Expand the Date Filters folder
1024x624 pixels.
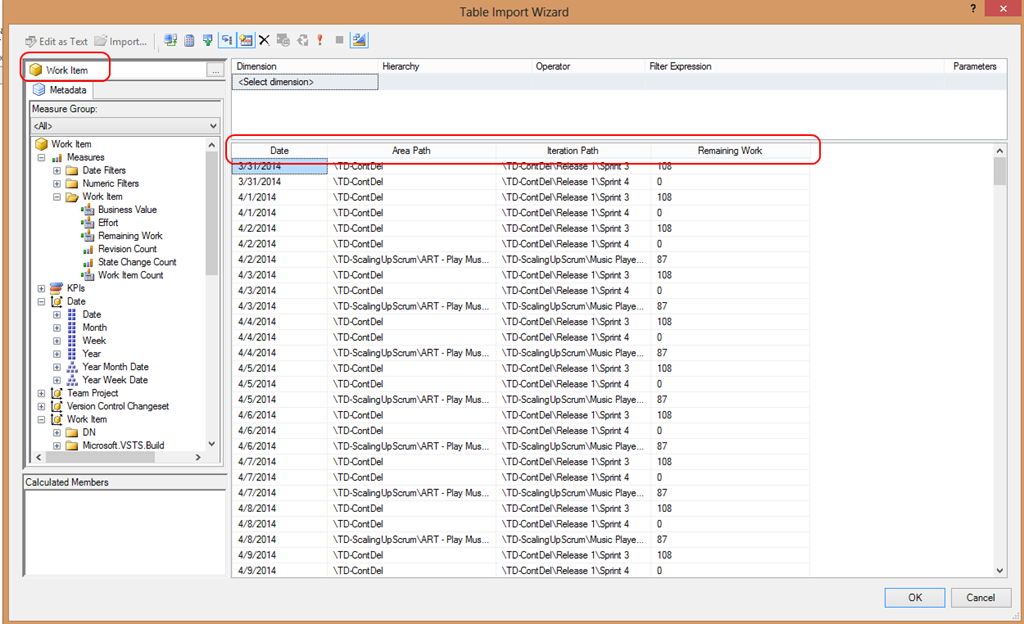[x=57, y=171]
